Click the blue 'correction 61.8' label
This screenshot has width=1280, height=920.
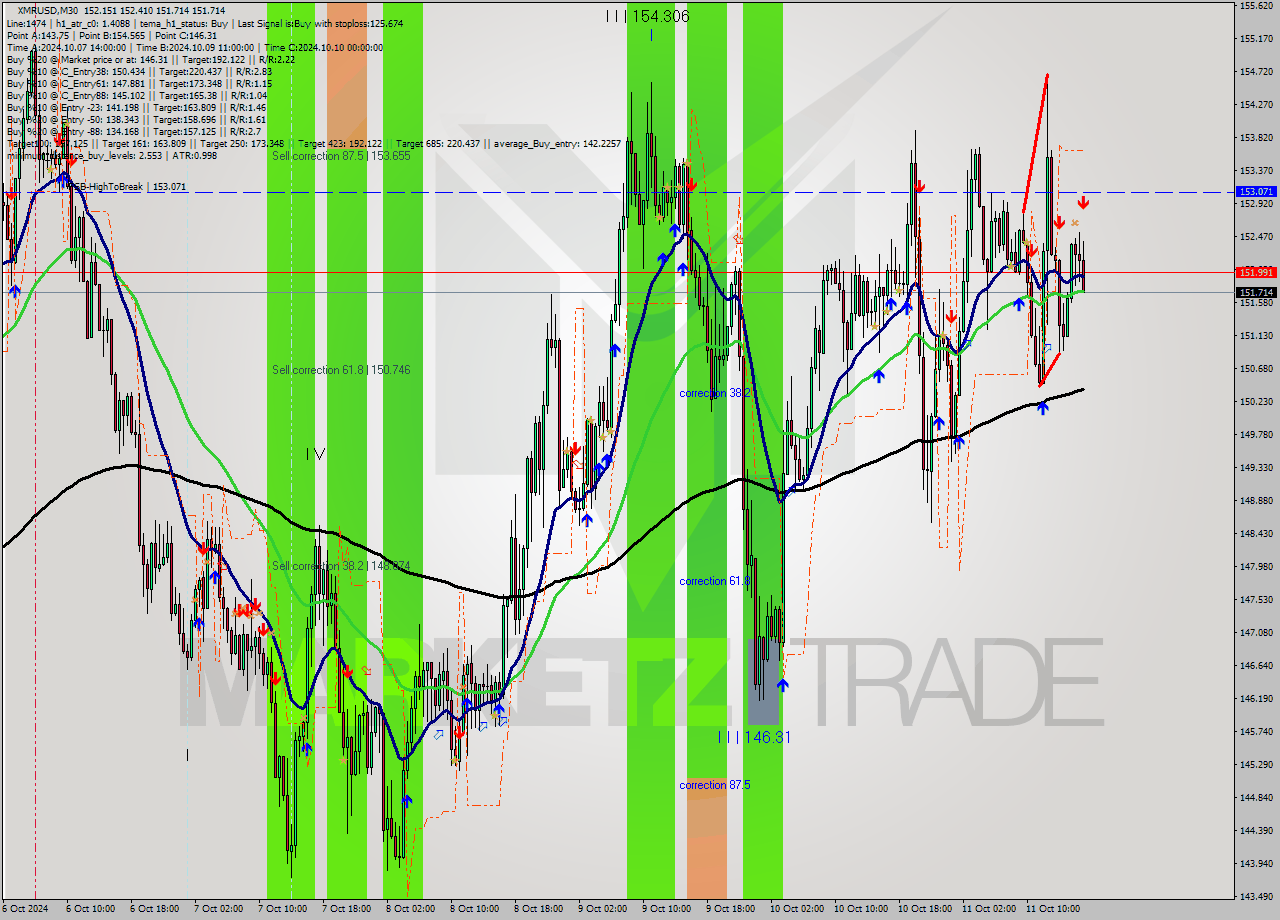715,581
